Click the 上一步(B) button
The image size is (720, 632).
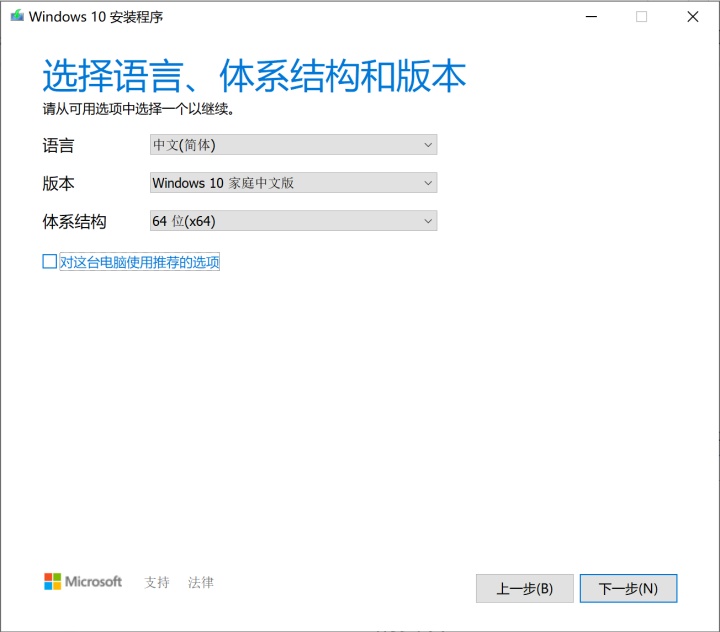click(524, 588)
